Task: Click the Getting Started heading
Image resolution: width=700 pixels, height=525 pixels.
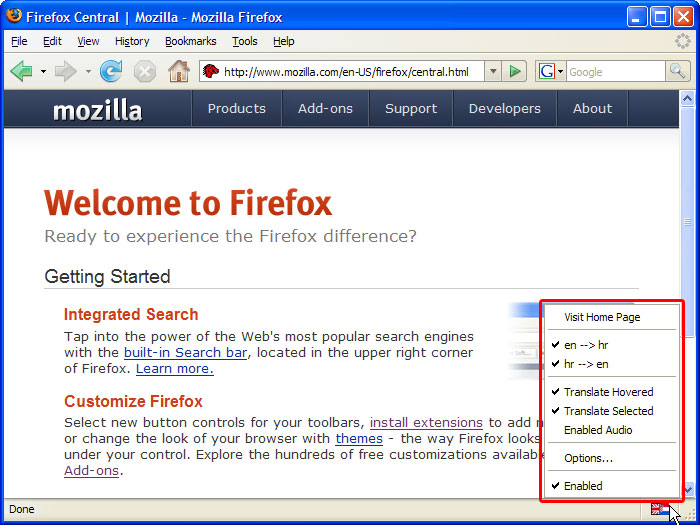Action: [x=107, y=276]
